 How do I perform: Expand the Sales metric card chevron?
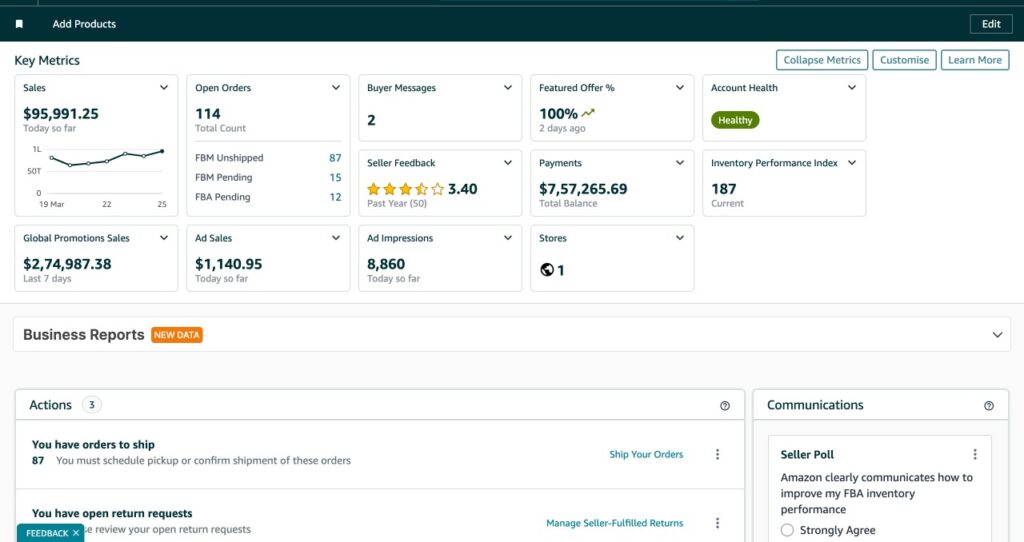(164, 88)
